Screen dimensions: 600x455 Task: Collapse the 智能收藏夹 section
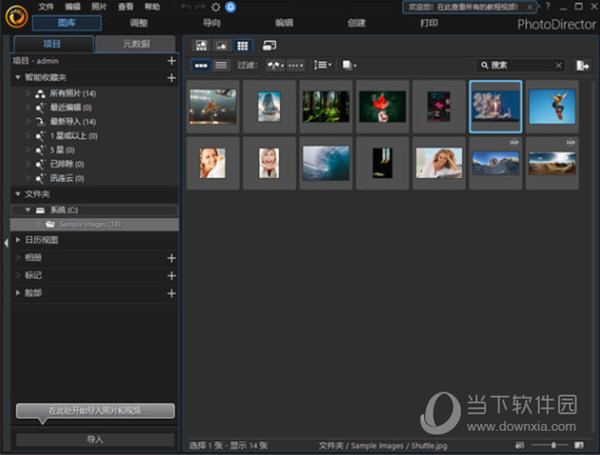coord(18,77)
